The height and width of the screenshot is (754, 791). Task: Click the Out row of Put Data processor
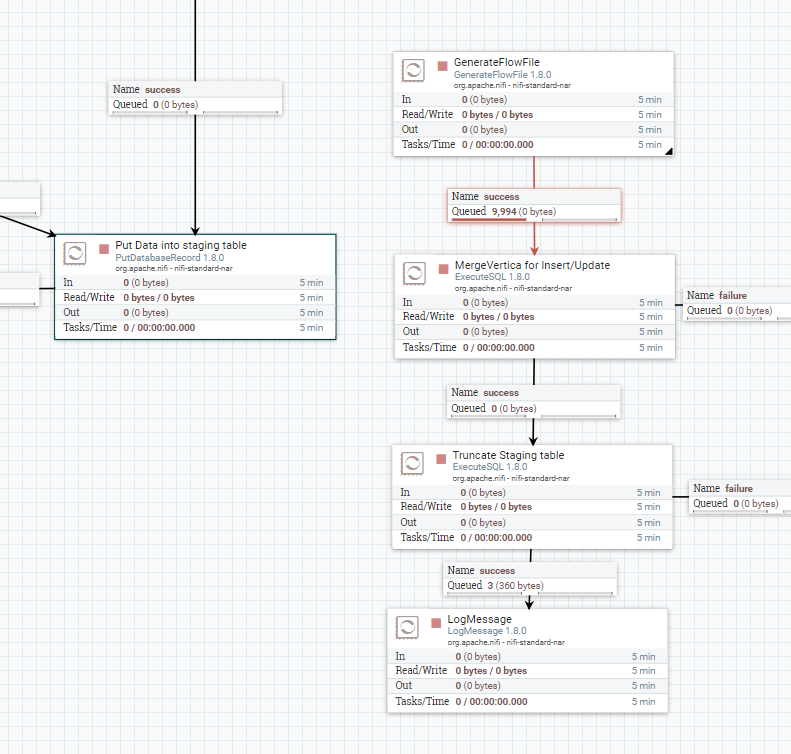[195, 313]
